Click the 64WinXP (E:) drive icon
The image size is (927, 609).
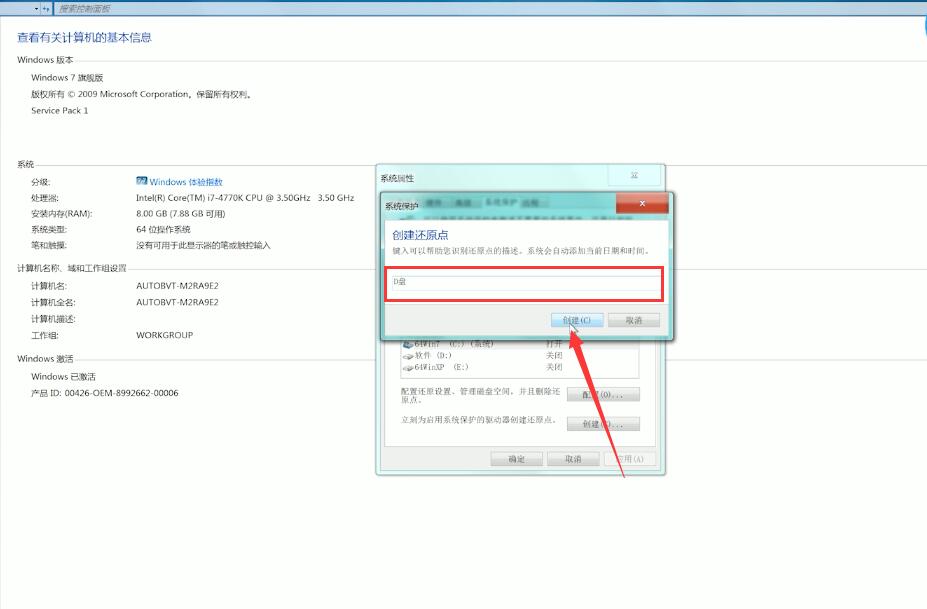[x=407, y=368]
